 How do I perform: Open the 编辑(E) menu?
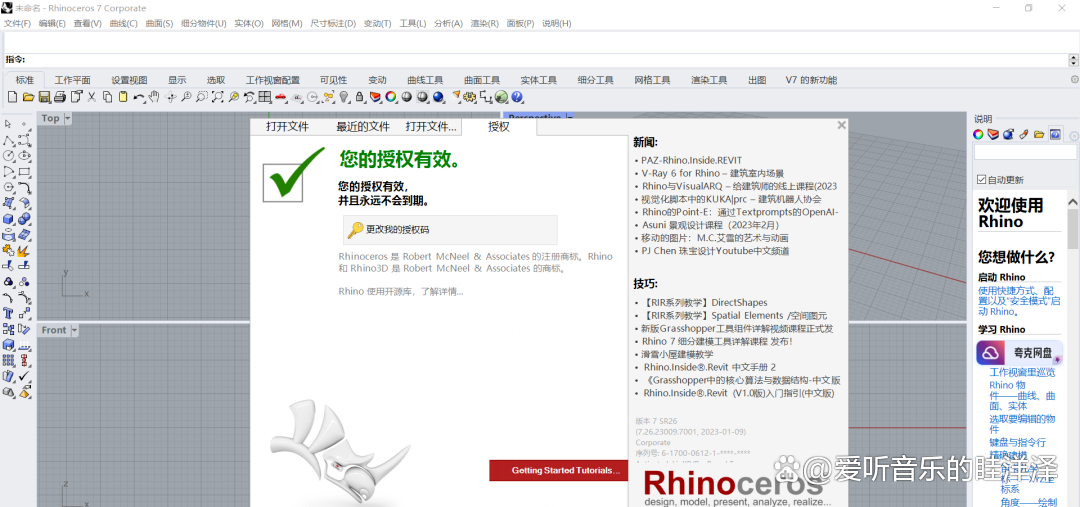(52, 23)
